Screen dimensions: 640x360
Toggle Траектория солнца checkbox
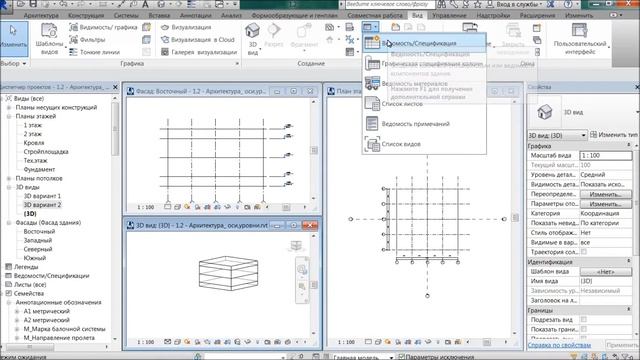click(x=584, y=252)
